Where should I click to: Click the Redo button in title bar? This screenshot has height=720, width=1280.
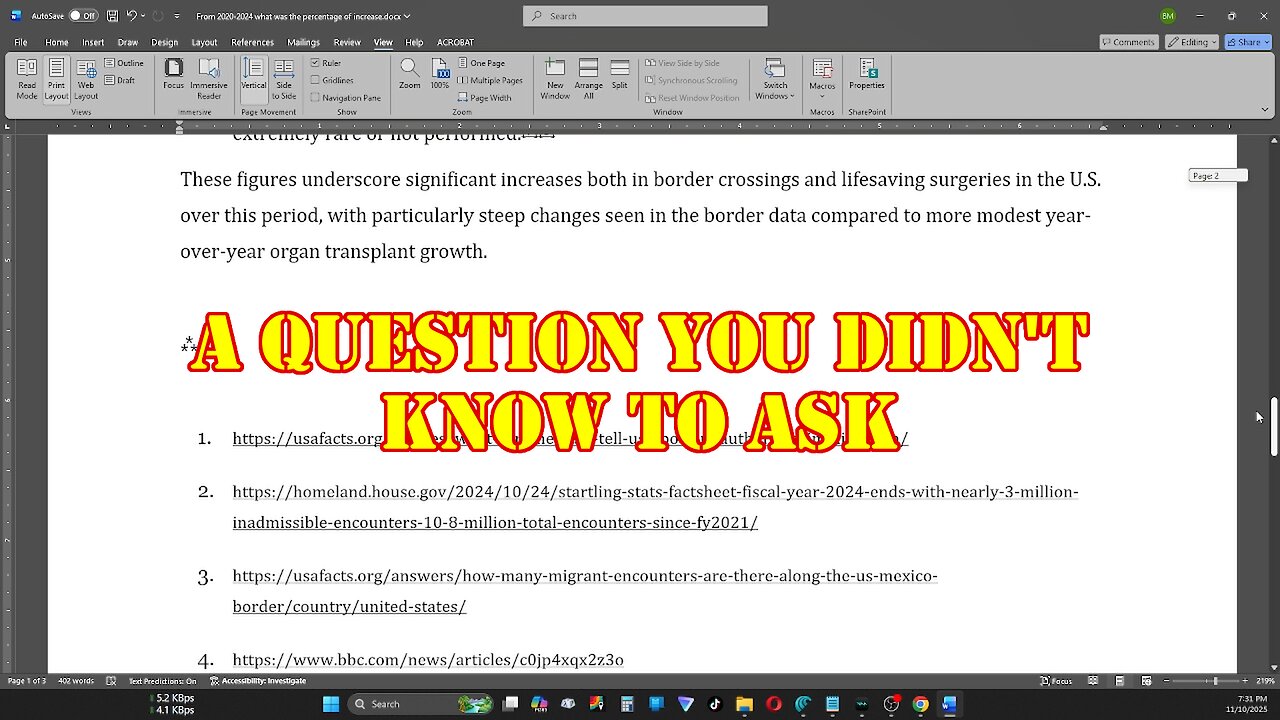point(158,16)
